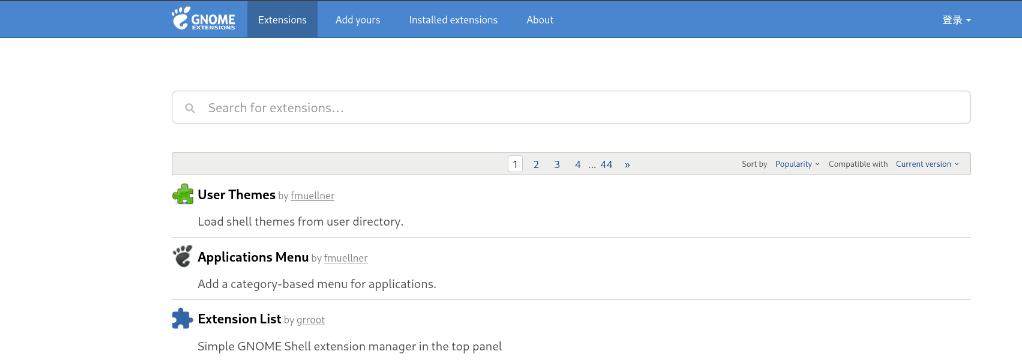Click the Applications Menu footprint icon

[182, 256]
